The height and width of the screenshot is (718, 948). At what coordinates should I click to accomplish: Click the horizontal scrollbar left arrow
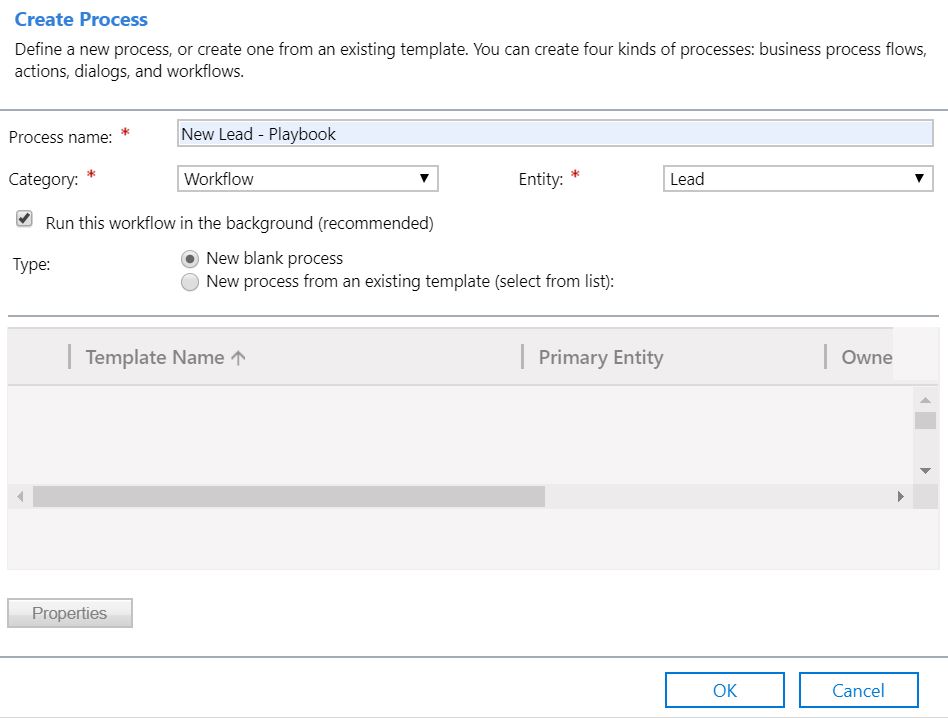20,496
